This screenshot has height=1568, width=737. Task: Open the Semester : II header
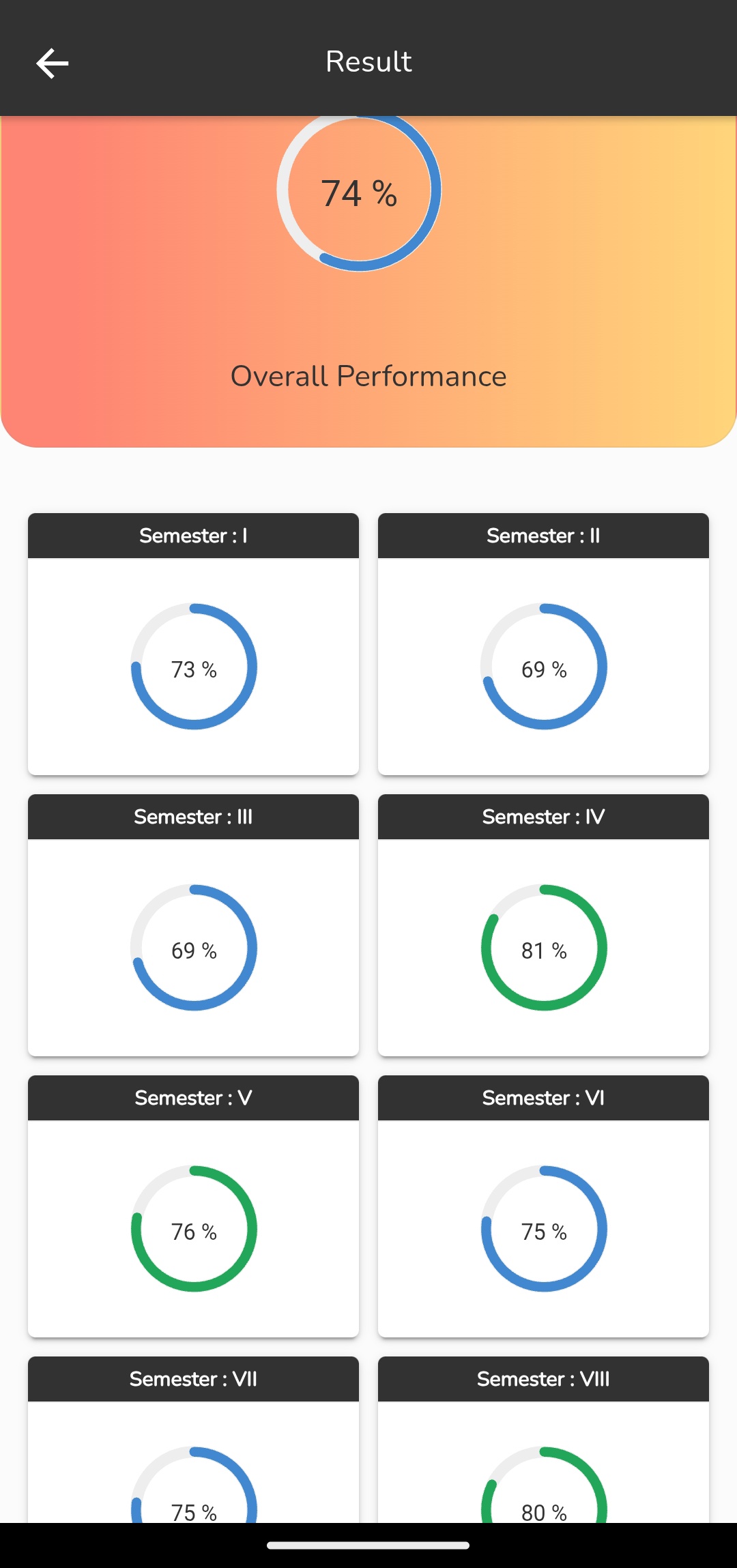tap(543, 536)
